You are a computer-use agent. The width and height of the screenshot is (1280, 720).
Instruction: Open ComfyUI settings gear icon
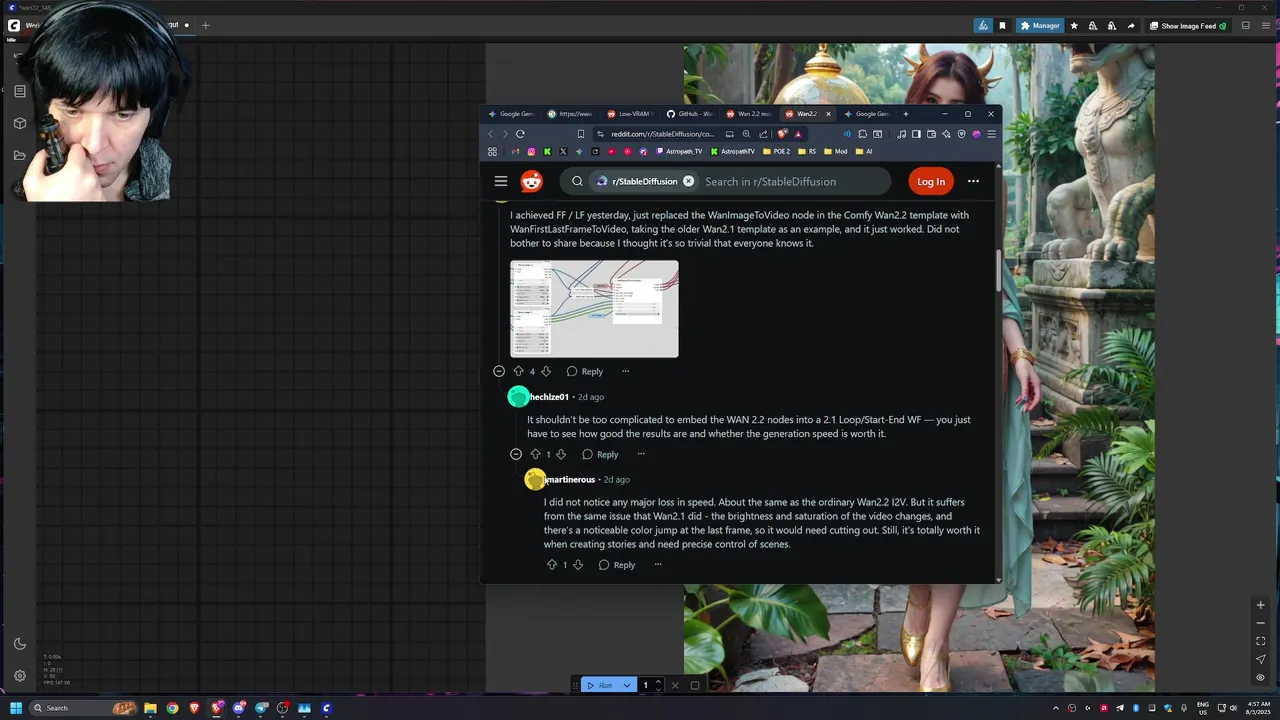point(19,676)
